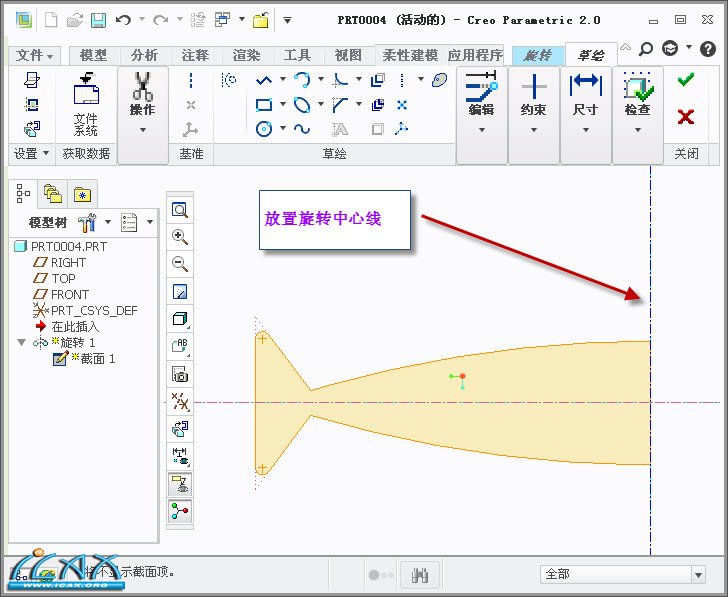Click the Undo icon
The image size is (728, 597).
click(x=123, y=20)
